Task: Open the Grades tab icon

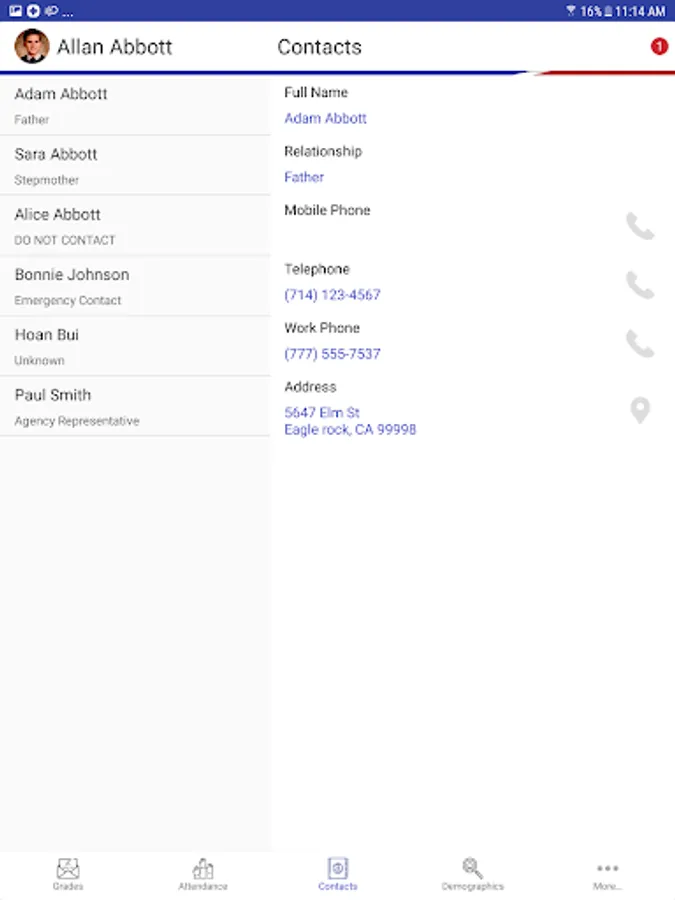Action: pos(68,874)
